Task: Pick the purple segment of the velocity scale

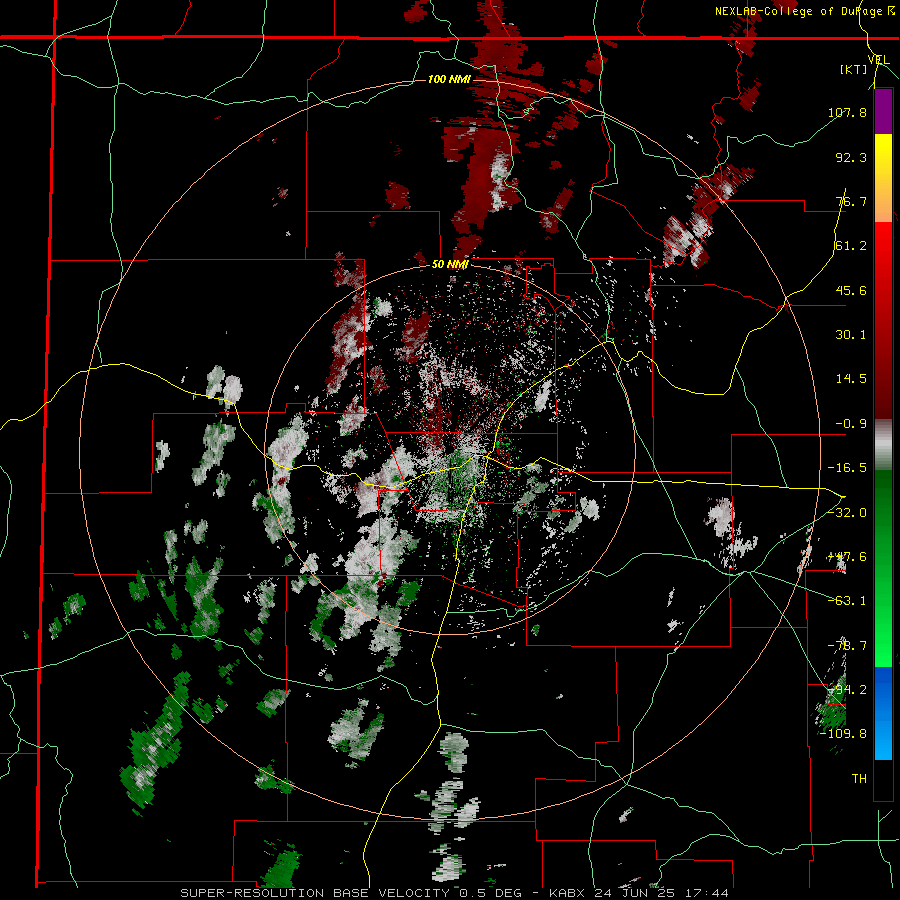Action: pos(883,112)
